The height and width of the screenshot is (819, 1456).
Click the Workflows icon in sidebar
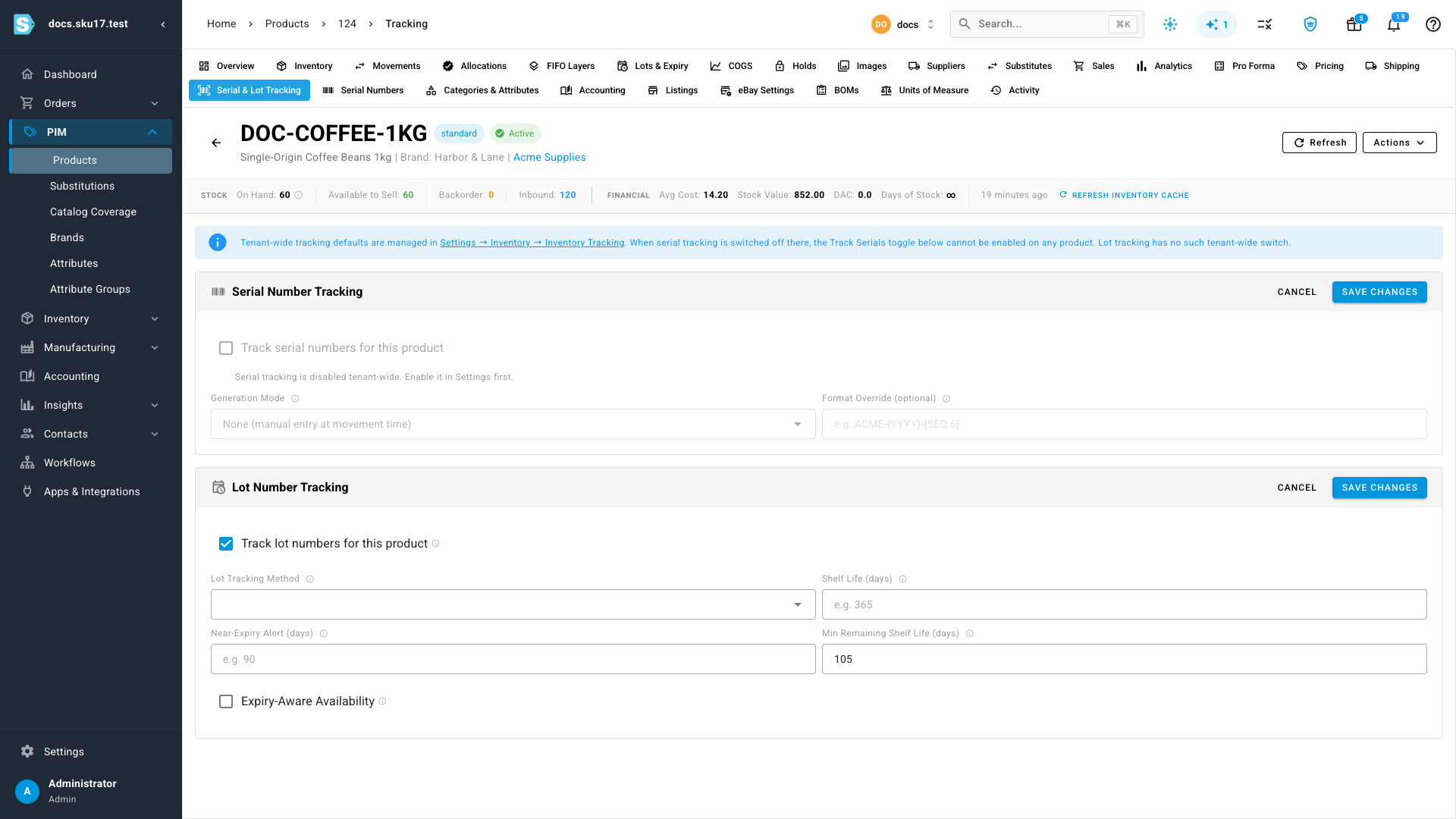click(27, 463)
